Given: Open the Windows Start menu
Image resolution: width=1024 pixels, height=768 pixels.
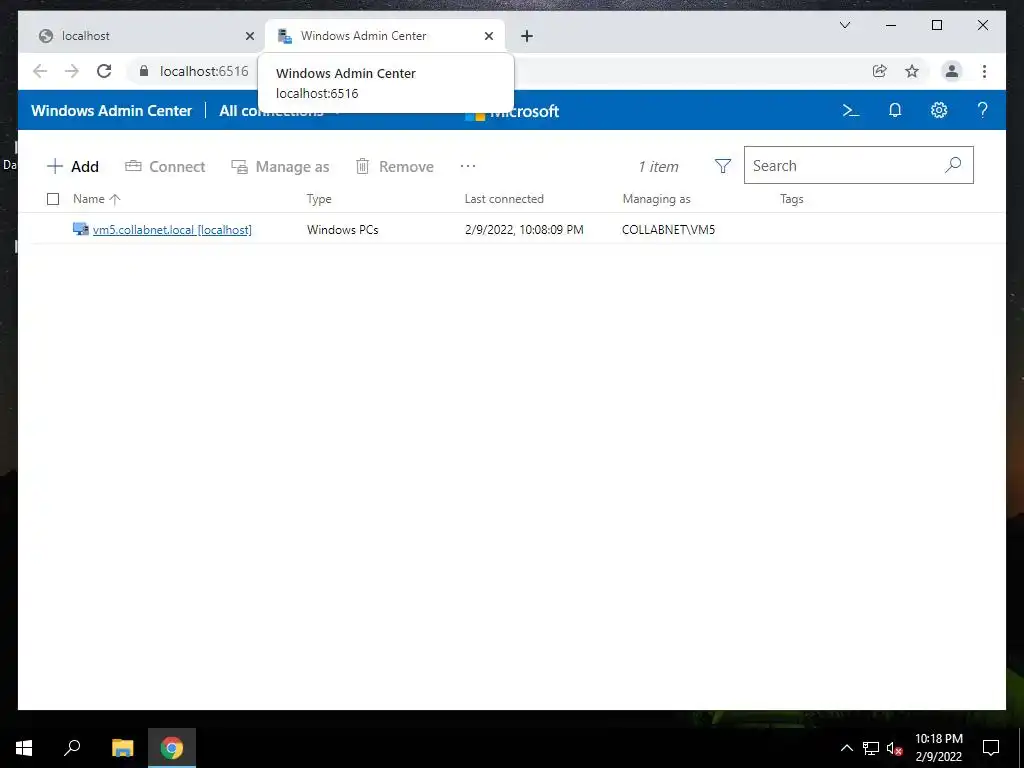Looking at the screenshot, I should pos(24,748).
